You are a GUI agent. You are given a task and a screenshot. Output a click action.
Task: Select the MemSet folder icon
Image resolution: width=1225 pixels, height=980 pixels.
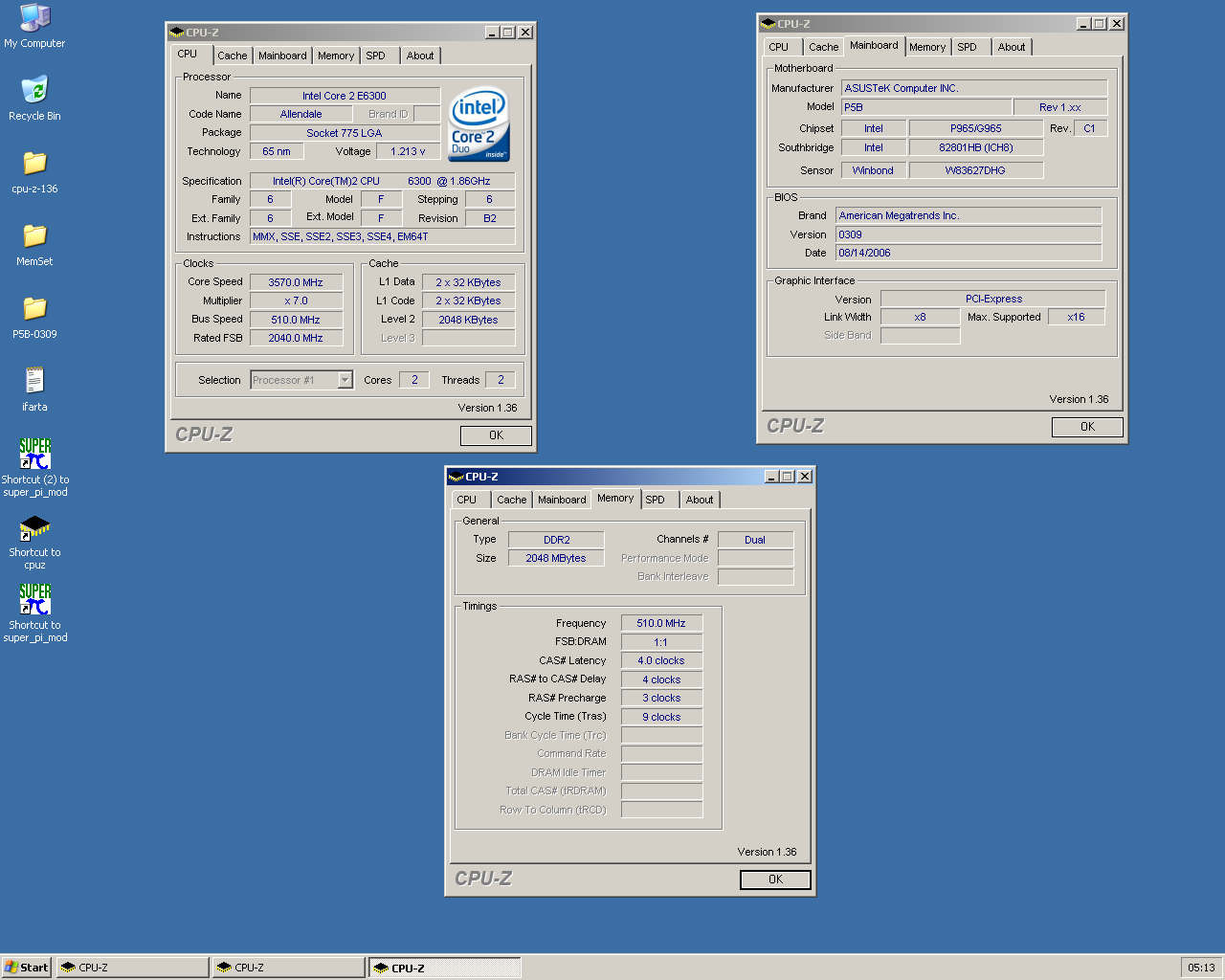[x=34, y=244]
